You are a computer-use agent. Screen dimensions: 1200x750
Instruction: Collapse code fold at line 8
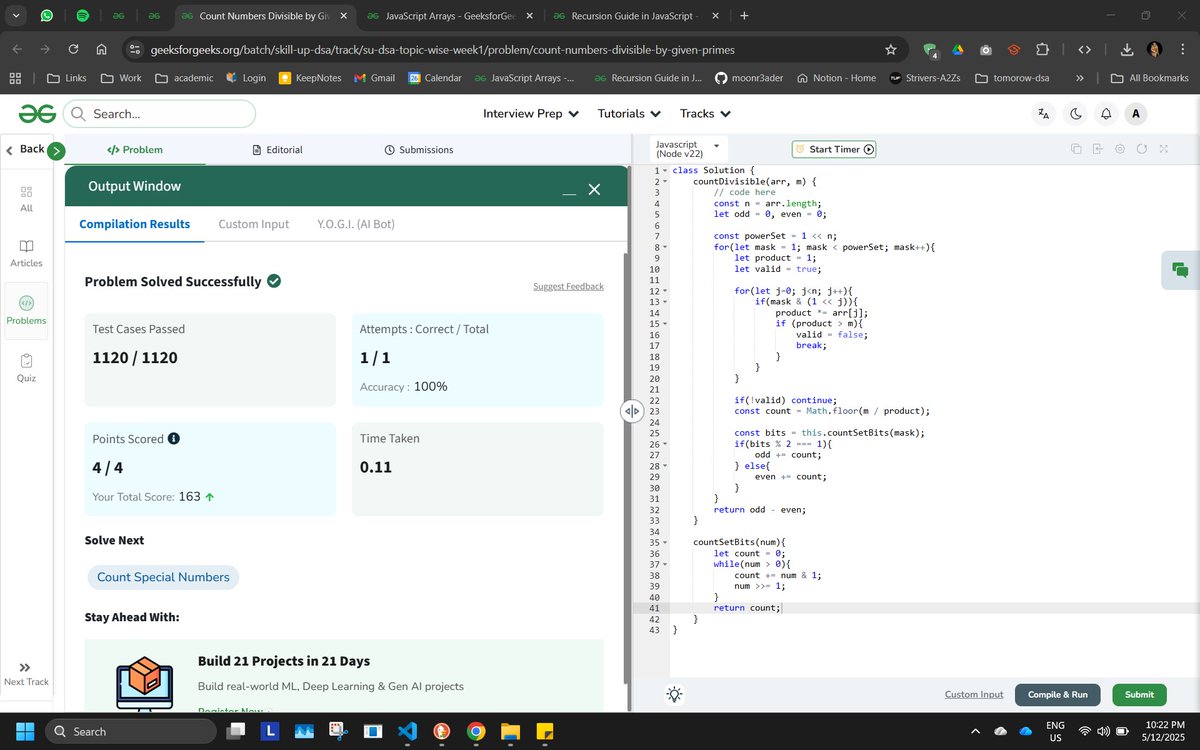665,247
